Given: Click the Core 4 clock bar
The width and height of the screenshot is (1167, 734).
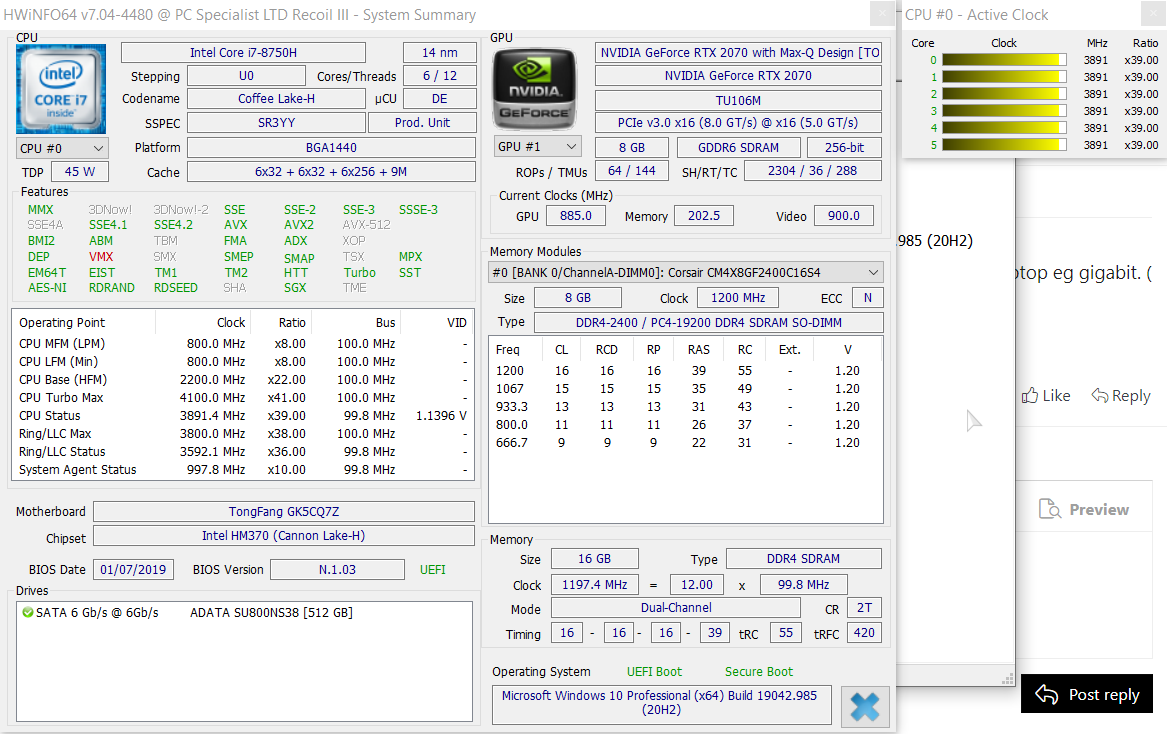Looking at the screenshot, I should coord(1004,128).
